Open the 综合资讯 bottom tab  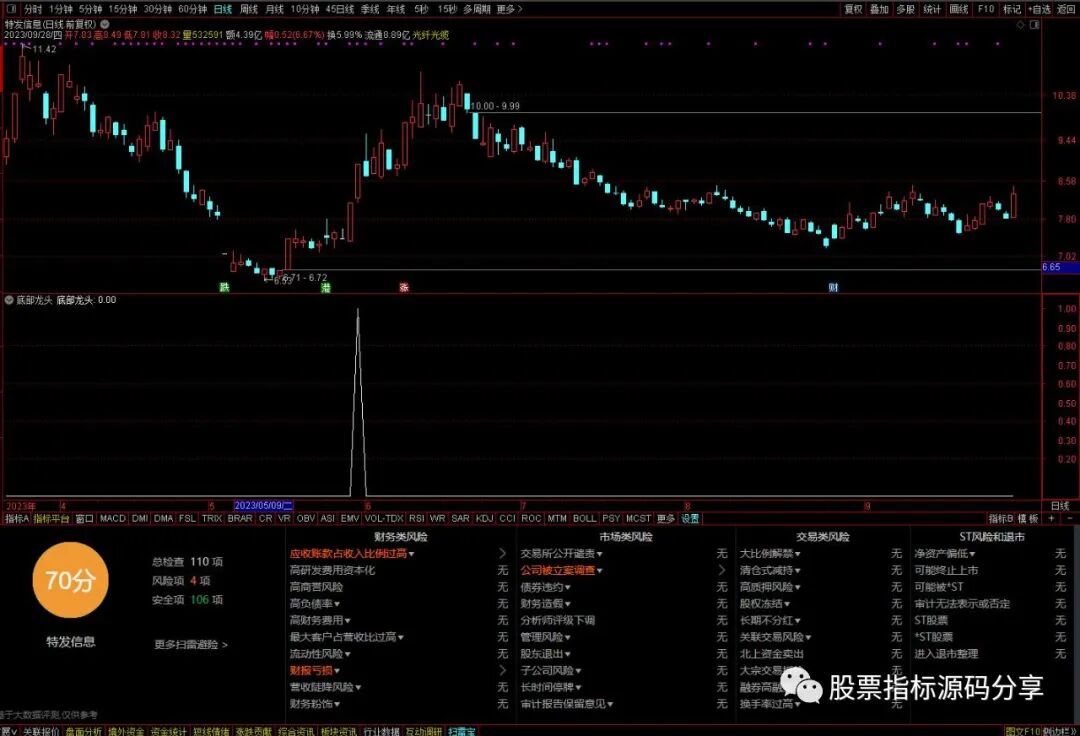point(296,731)
